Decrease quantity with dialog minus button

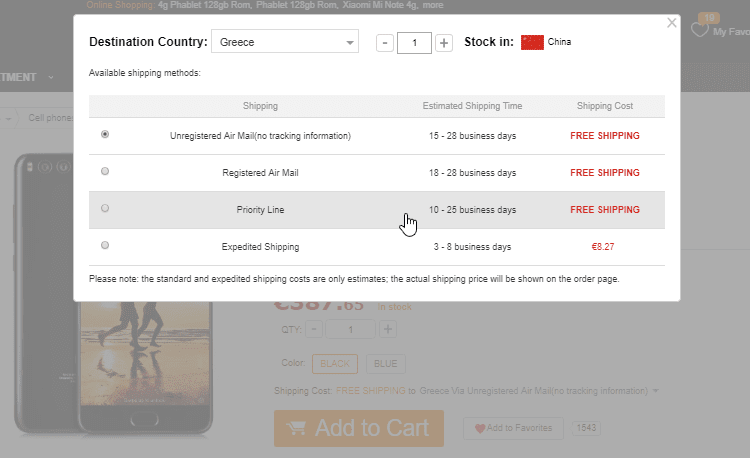coord(384,43)
